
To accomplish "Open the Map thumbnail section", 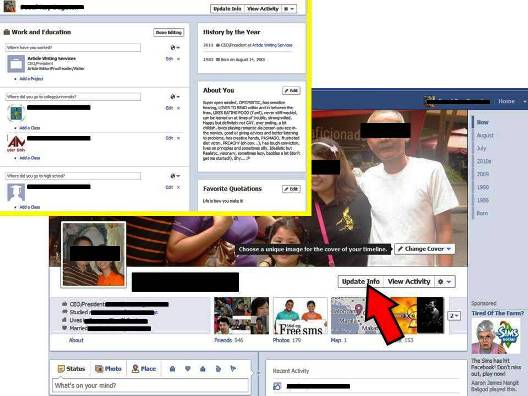I will 349,316.
